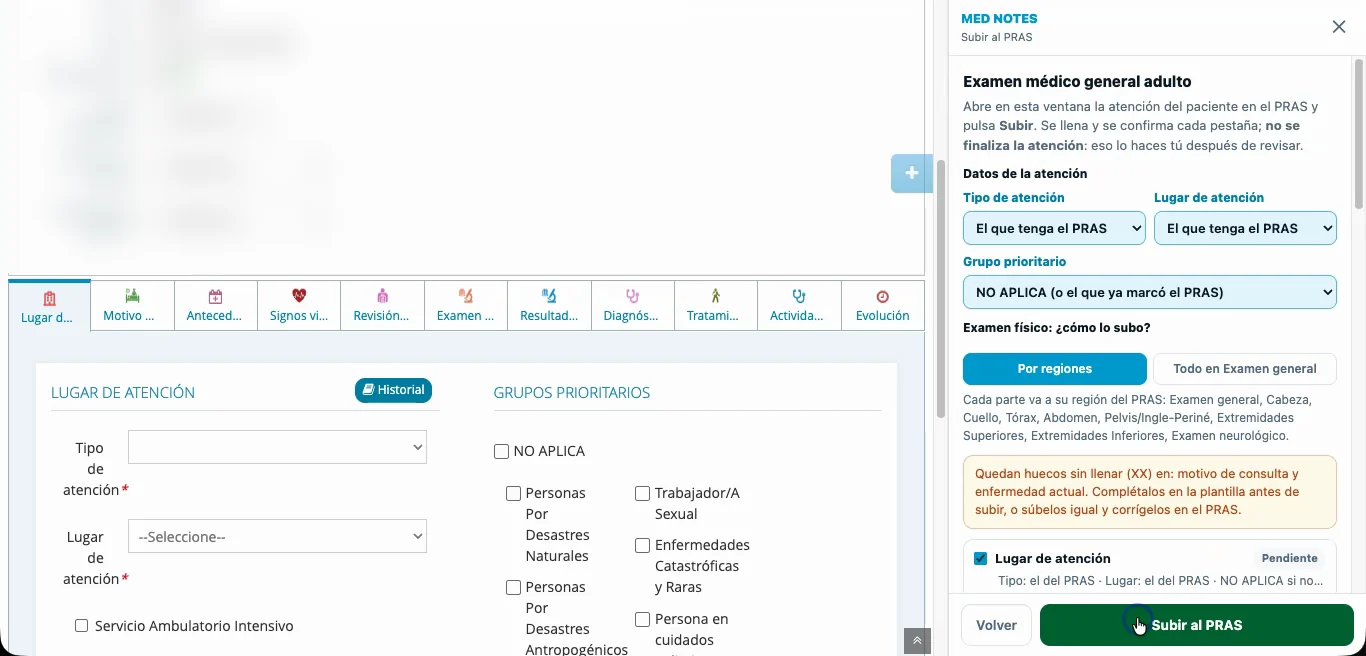Switch to the Evolución tab label
Image resolution: width=1366 pixels, height=656 pixels.
(x=882, y=315)
